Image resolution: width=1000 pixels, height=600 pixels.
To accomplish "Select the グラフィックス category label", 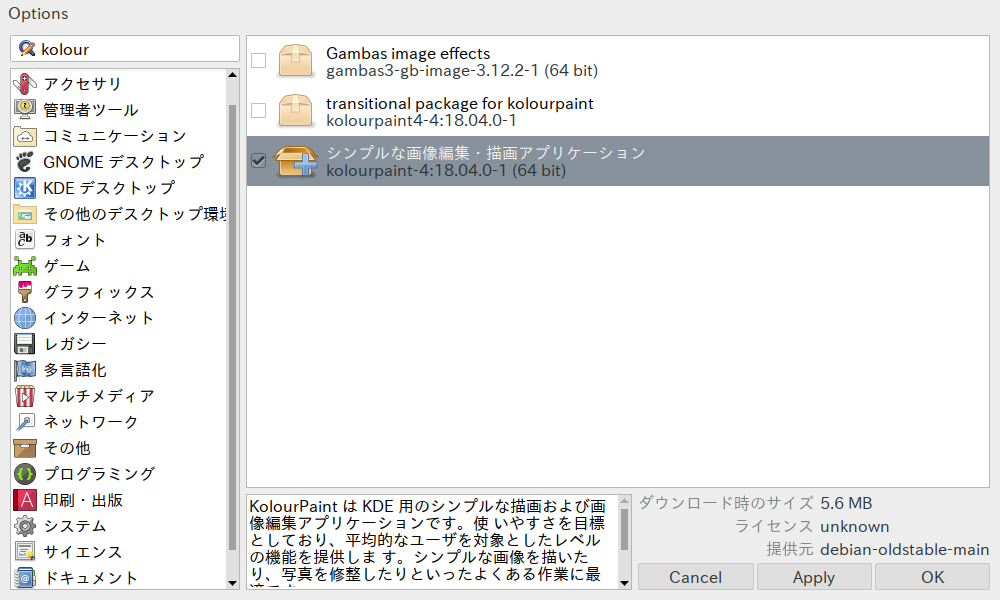I will pos(99,292).
